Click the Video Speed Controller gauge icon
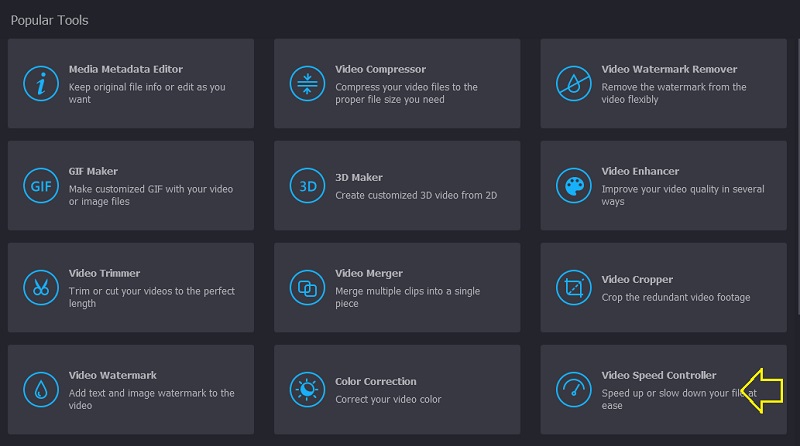Image resolution: width=800 pixels, height=446 pixels. [573, 389]
